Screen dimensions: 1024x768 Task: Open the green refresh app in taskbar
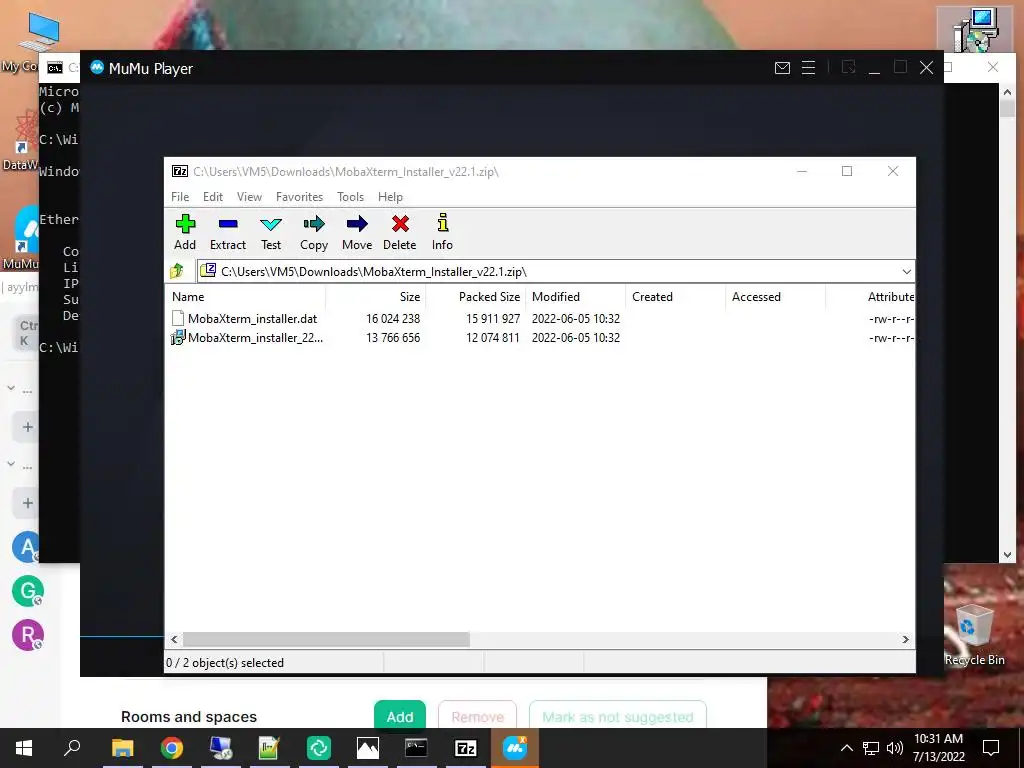pyautogui.click(x=319, y=748)
